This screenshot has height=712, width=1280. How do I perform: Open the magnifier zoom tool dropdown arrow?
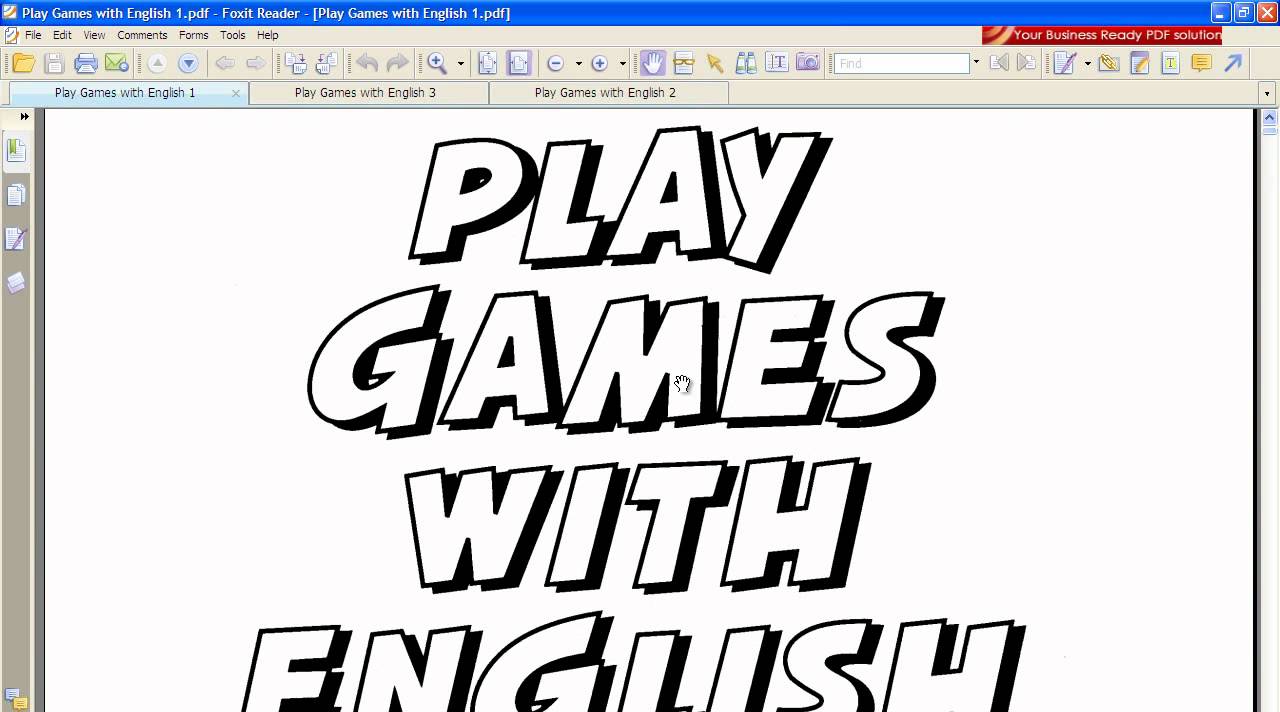[461, 64]
